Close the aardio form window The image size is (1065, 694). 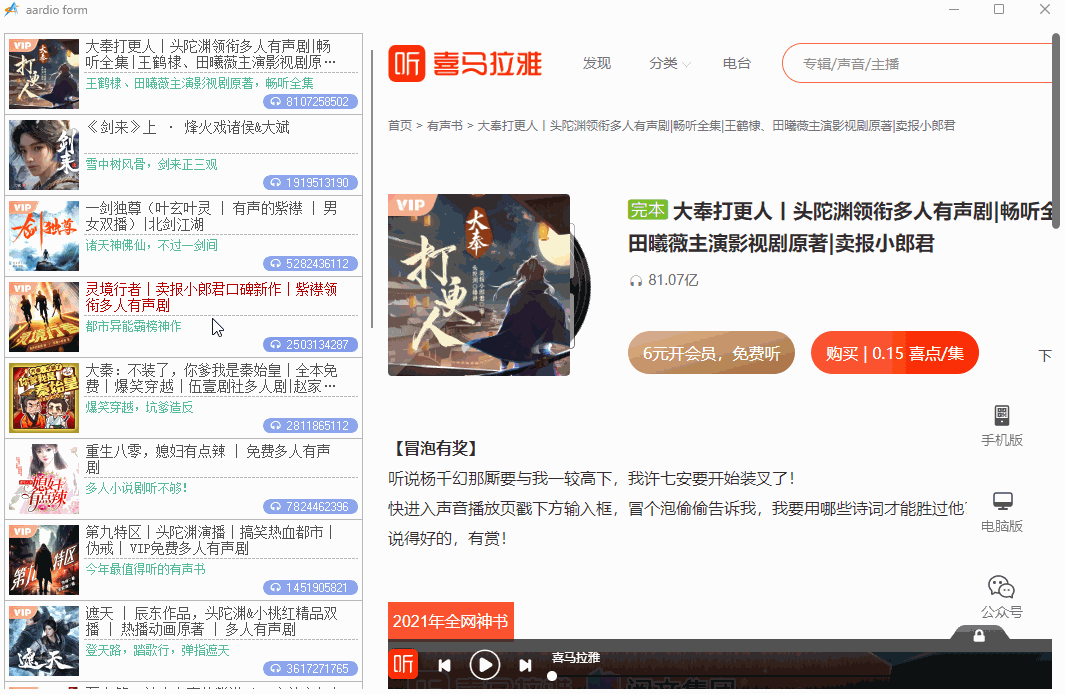(x=1045, y=10)
